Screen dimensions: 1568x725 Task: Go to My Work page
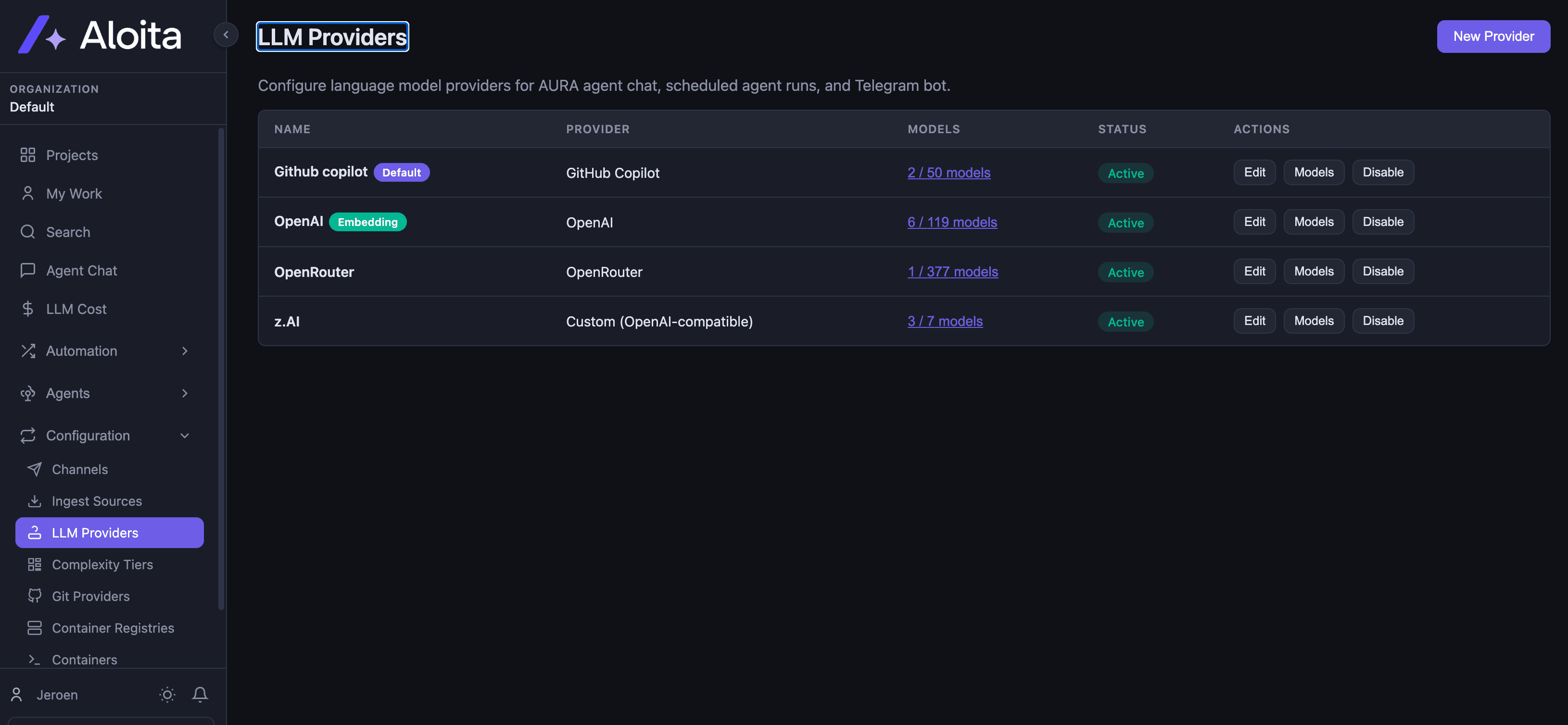point(110,193)
